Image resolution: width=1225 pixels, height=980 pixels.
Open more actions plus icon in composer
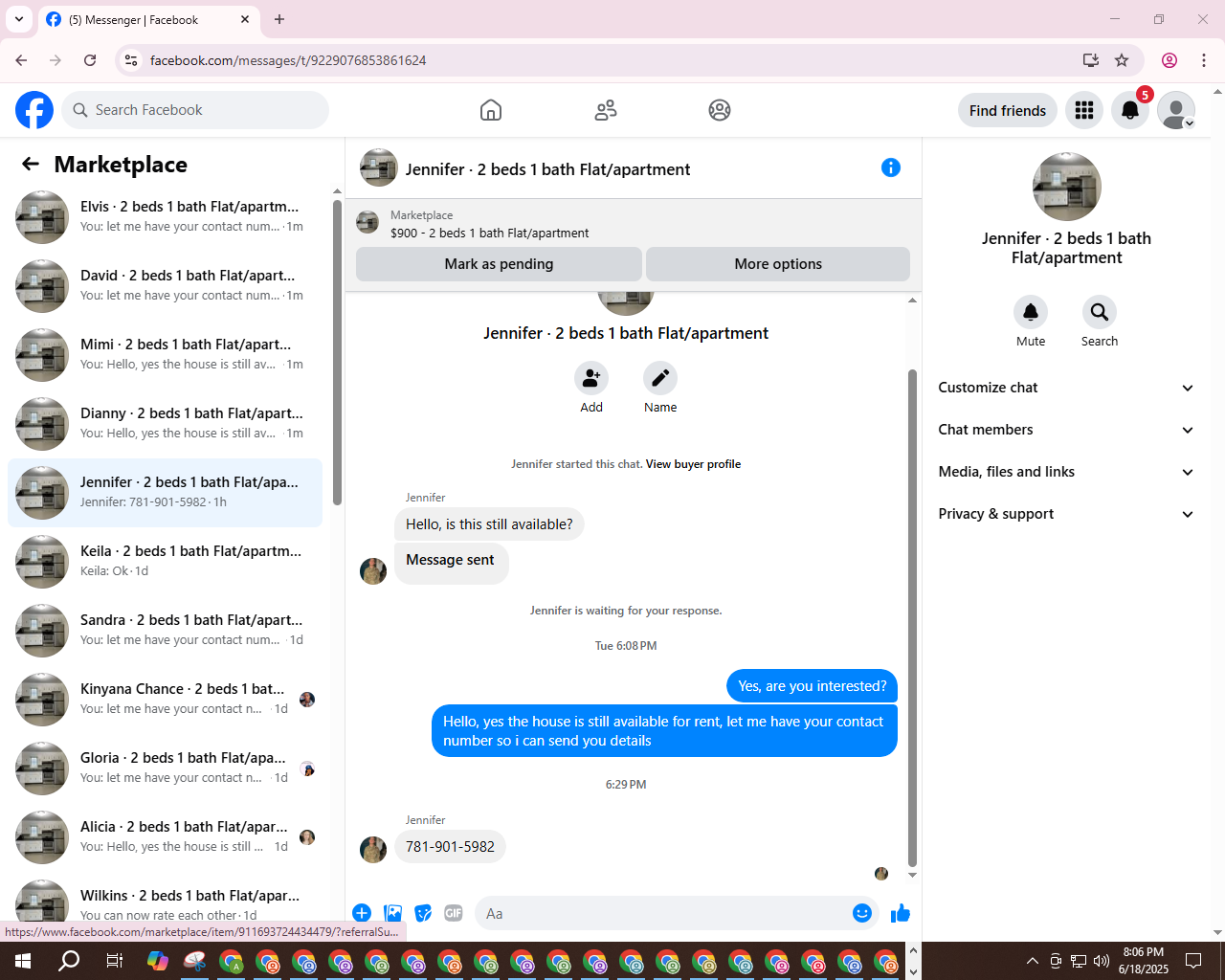(x=362, y=913)
